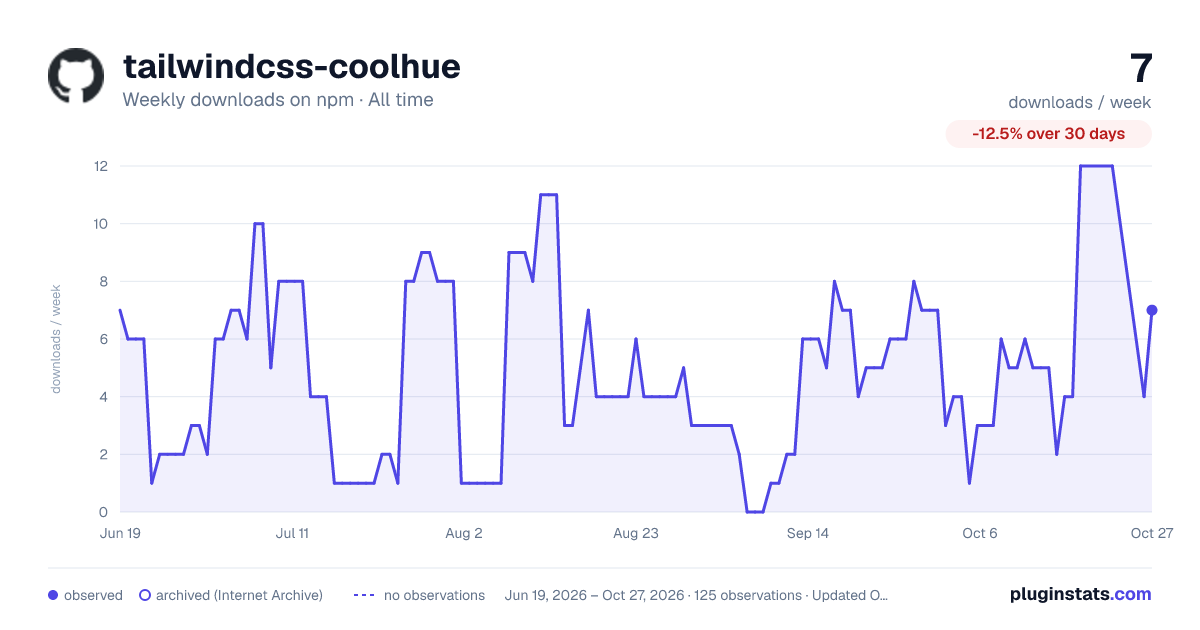The height and width of the screenshot is (630, 1200).
Task: Click the large 7 downloads figure
Action: [x=1141, y=68]
